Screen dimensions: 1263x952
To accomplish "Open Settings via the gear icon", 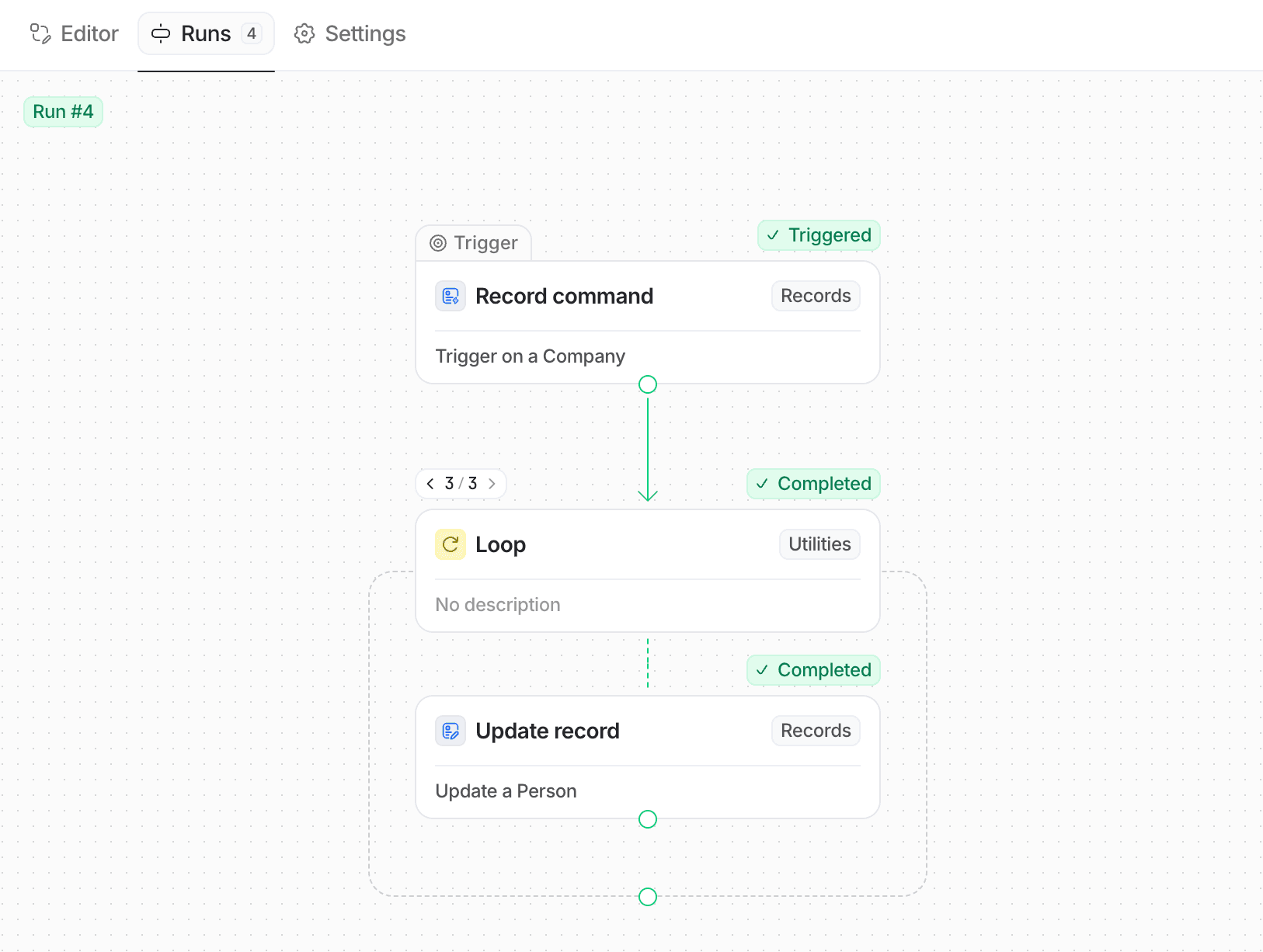I will [x=304, y=33].
